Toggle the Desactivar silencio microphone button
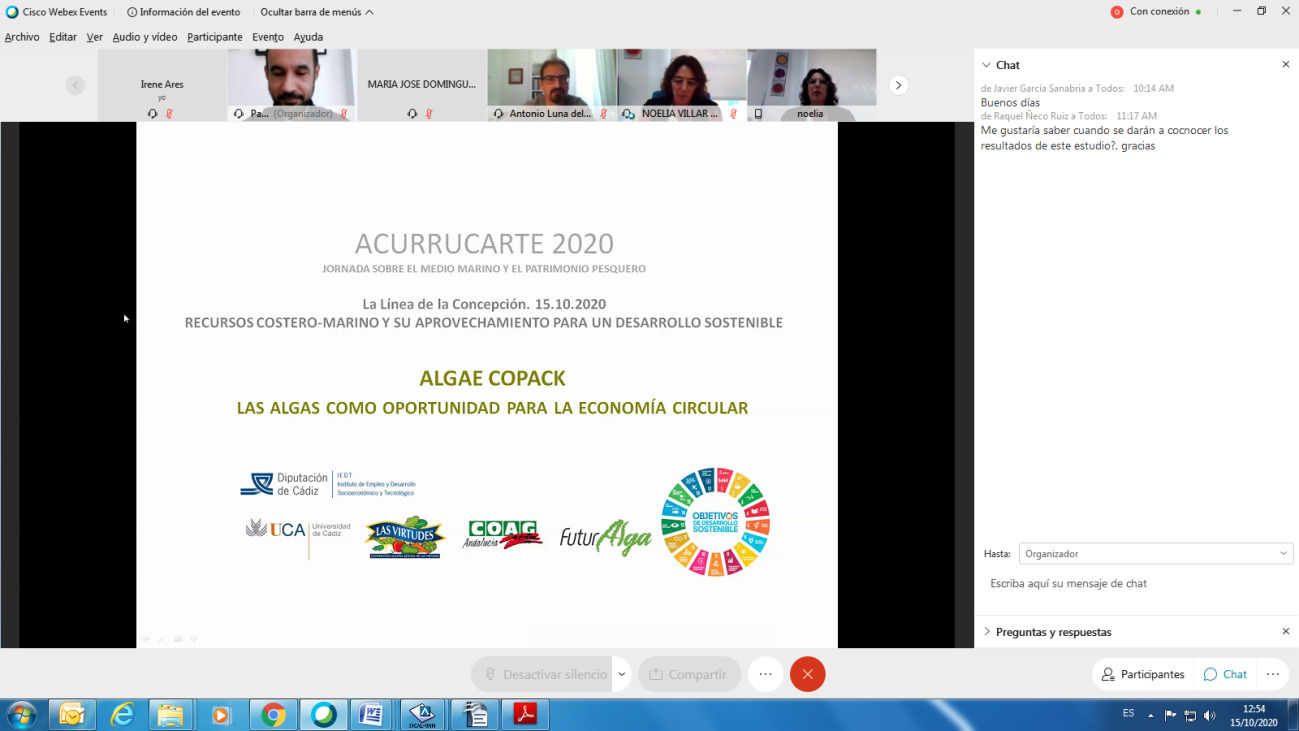The height and width of the screenshot is (731, 1299). coord(547,674)
